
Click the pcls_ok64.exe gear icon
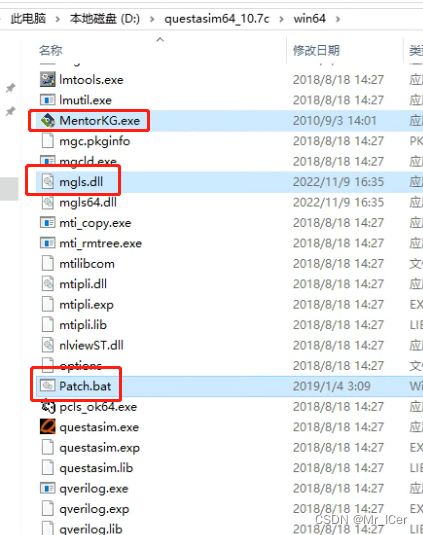pyautogui.click(x=47, y=407)
